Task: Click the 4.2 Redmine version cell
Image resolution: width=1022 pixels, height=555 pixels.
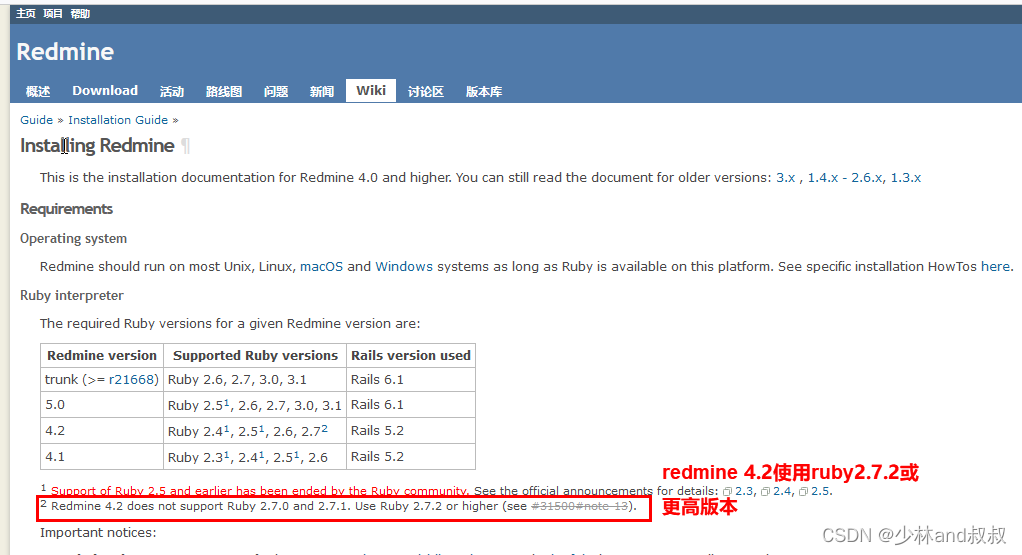Action: 102,431
